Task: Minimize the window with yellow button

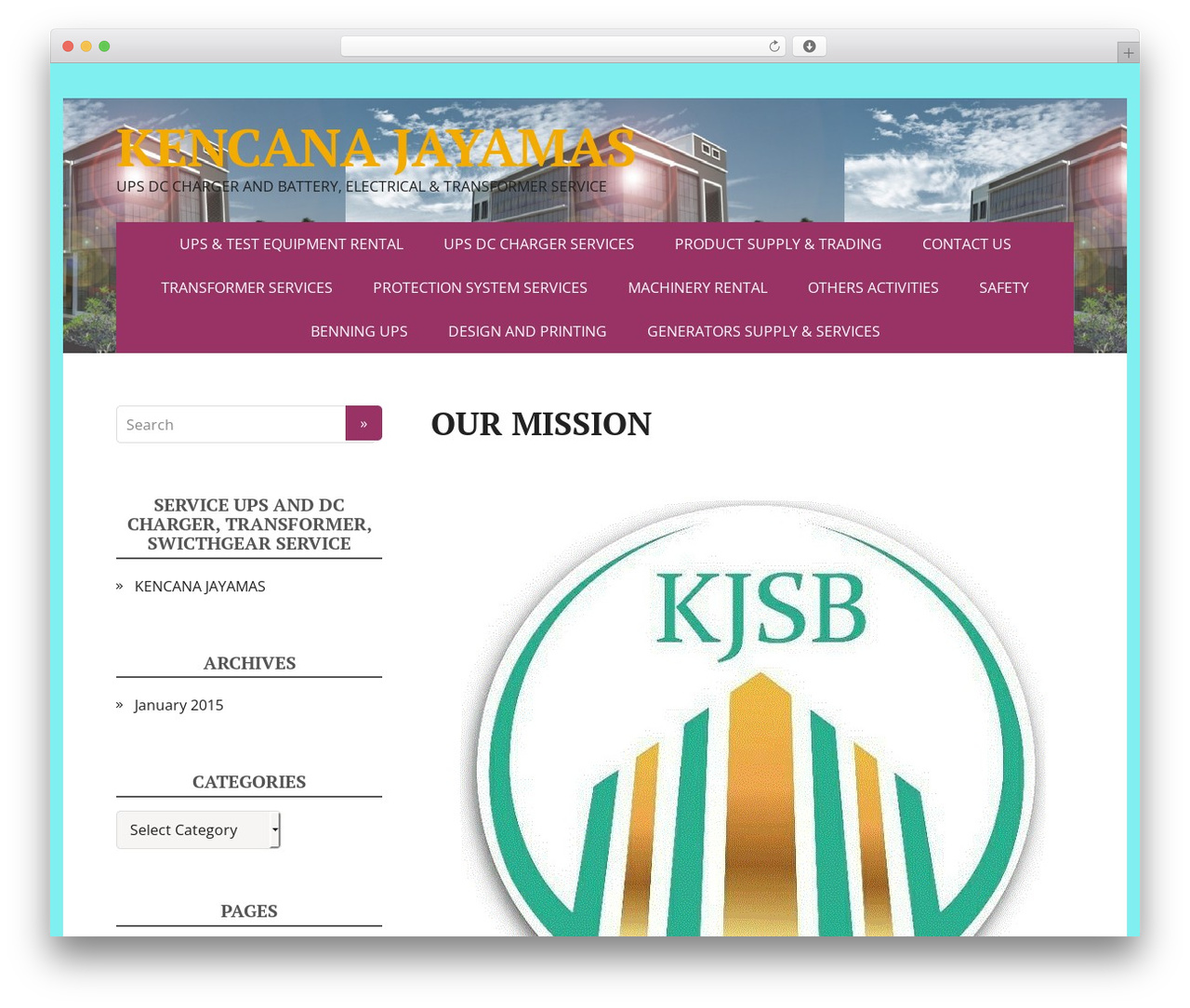Action: click(x=86, y=46)
